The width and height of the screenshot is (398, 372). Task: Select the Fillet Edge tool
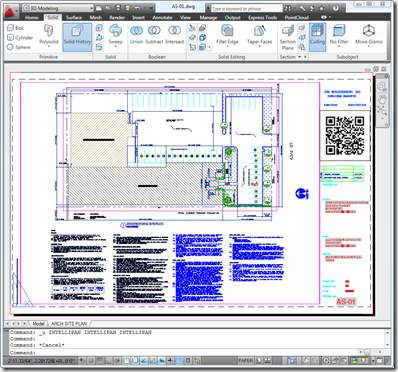click(x=227, y=35)
